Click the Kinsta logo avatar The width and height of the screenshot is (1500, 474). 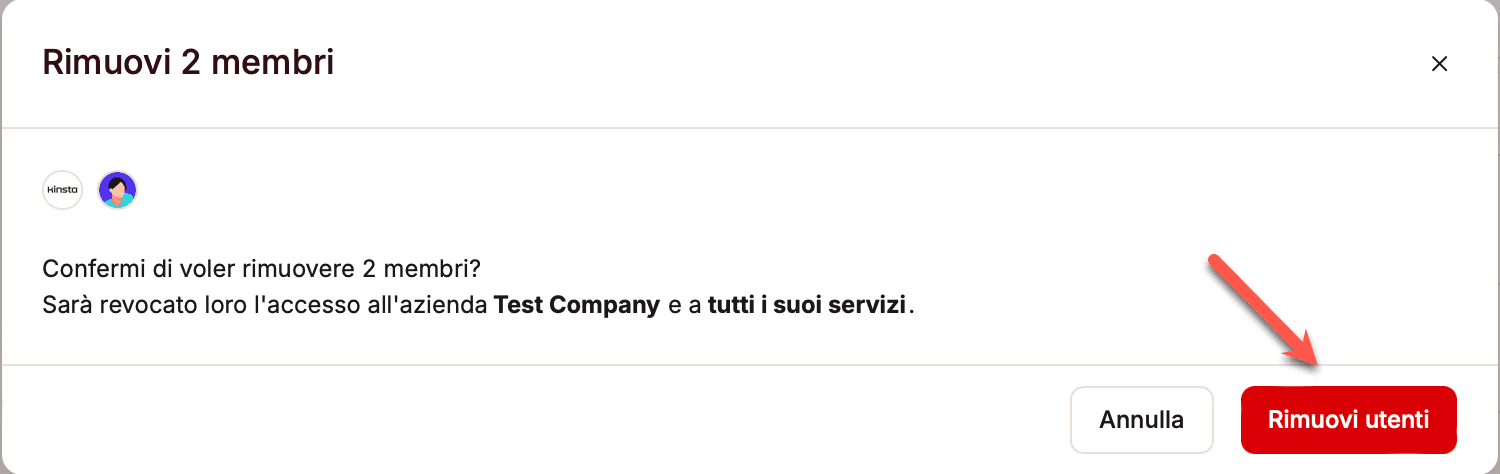62,190
